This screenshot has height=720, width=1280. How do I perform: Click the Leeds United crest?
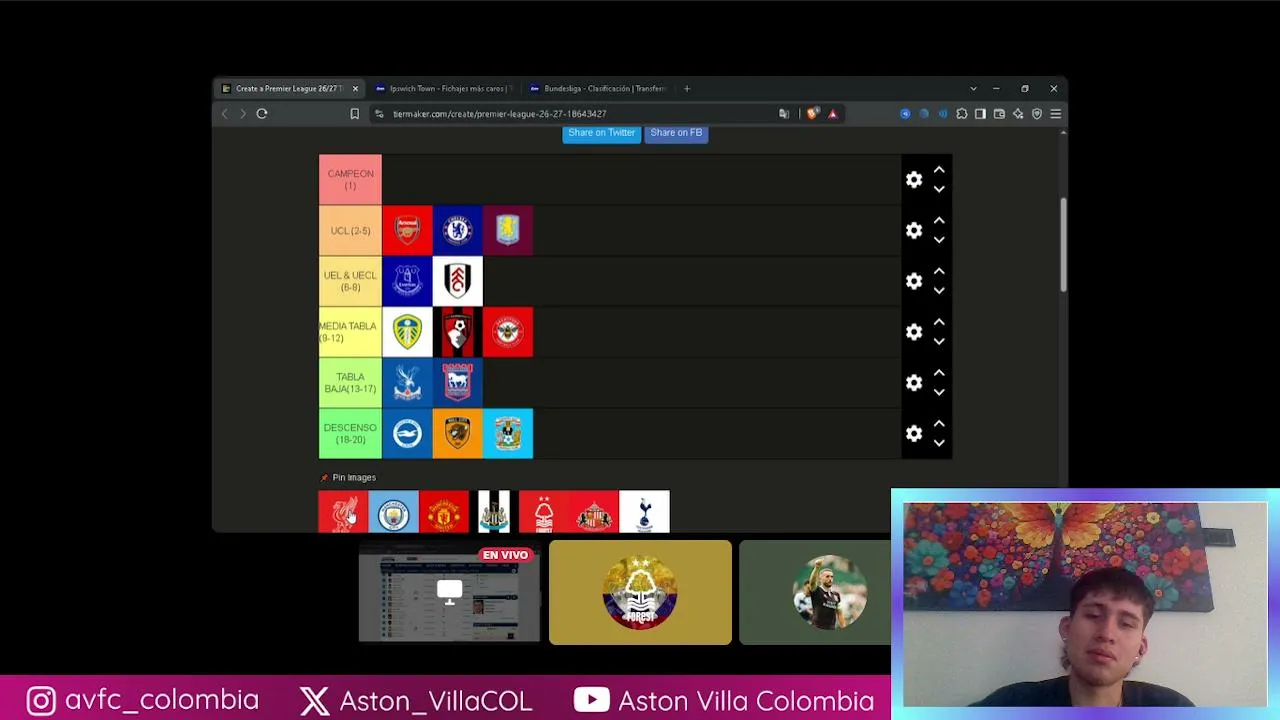click(x=407, y=332)
